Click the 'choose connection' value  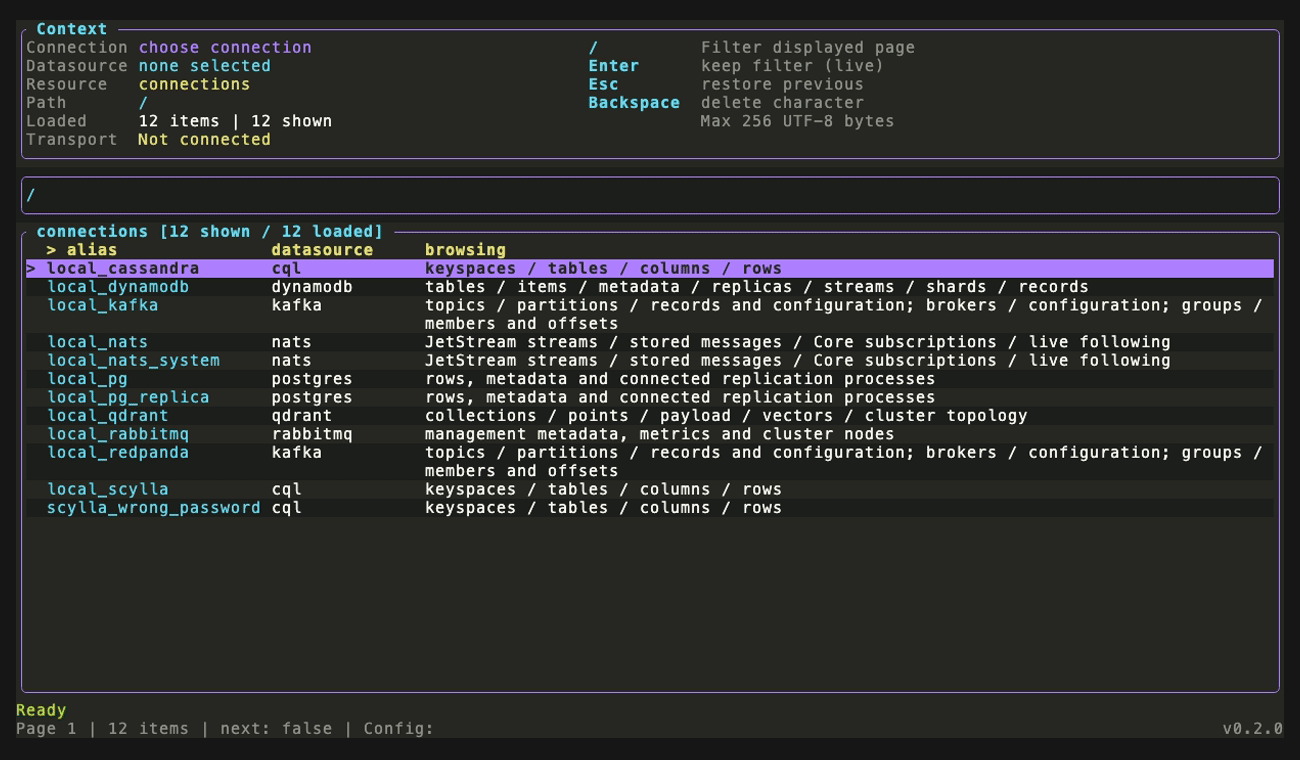pyautogui.click(x=225, y=47)
